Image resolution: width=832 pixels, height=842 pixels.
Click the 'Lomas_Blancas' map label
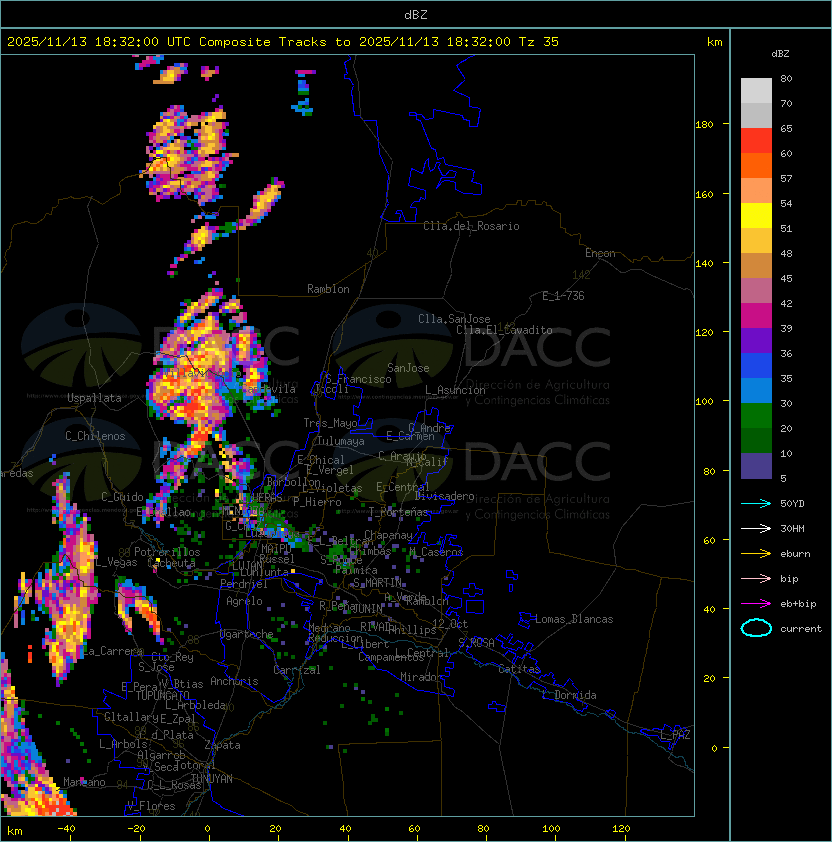click(574, 619)
